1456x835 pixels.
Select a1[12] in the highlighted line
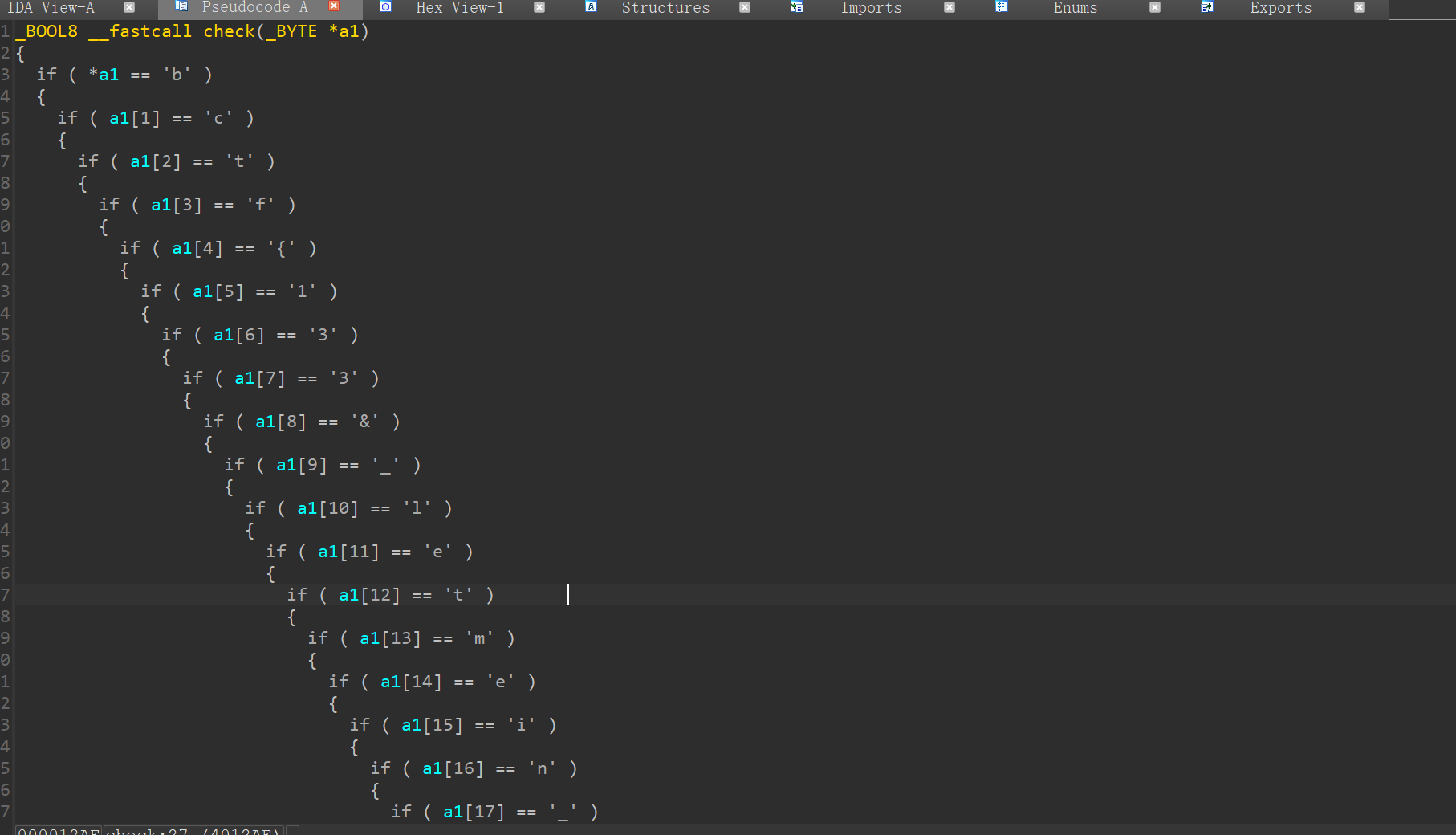(369, 595)
